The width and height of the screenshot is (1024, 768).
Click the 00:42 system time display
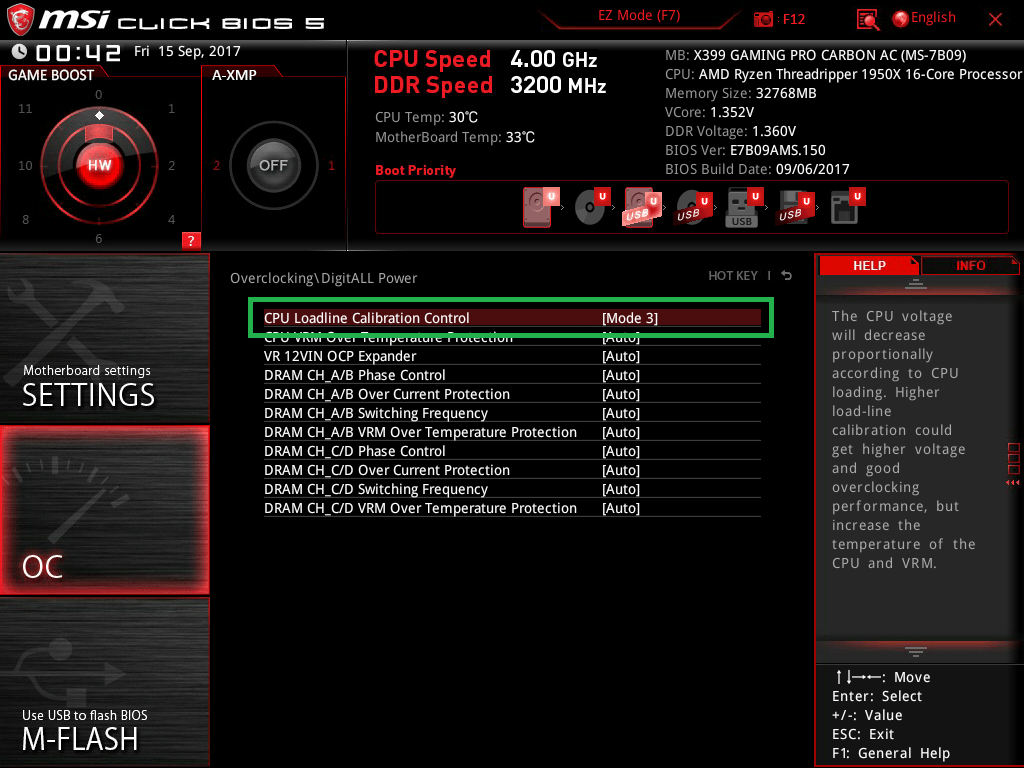pos(78,52)
